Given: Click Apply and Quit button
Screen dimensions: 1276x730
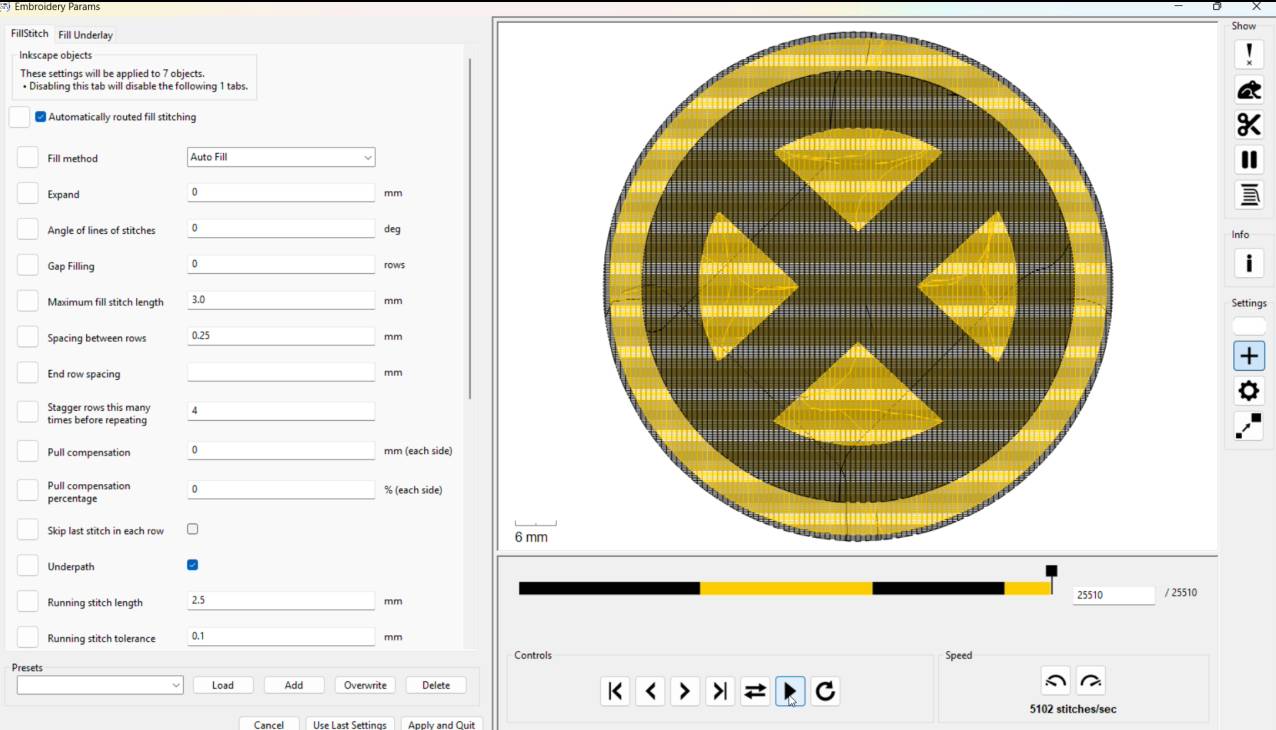Looking at the screenshot, I should (442, 724).
